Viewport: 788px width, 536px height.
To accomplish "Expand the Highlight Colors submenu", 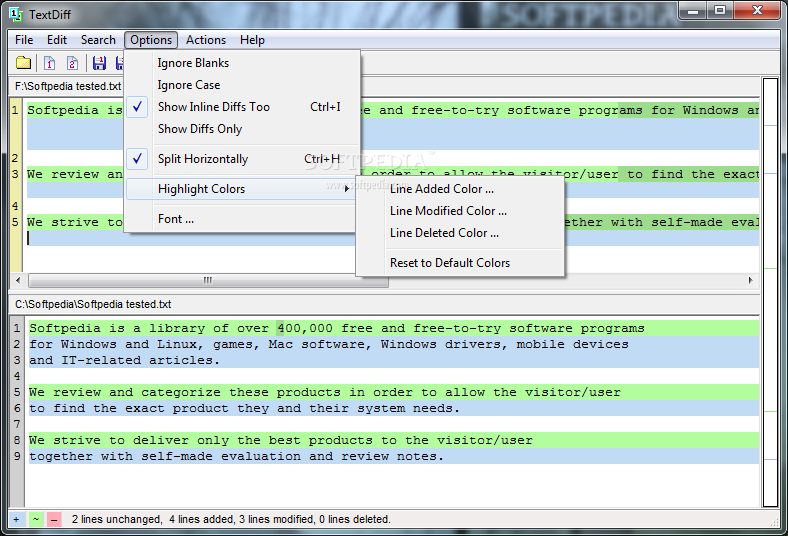I will click(x=240, y=189).
